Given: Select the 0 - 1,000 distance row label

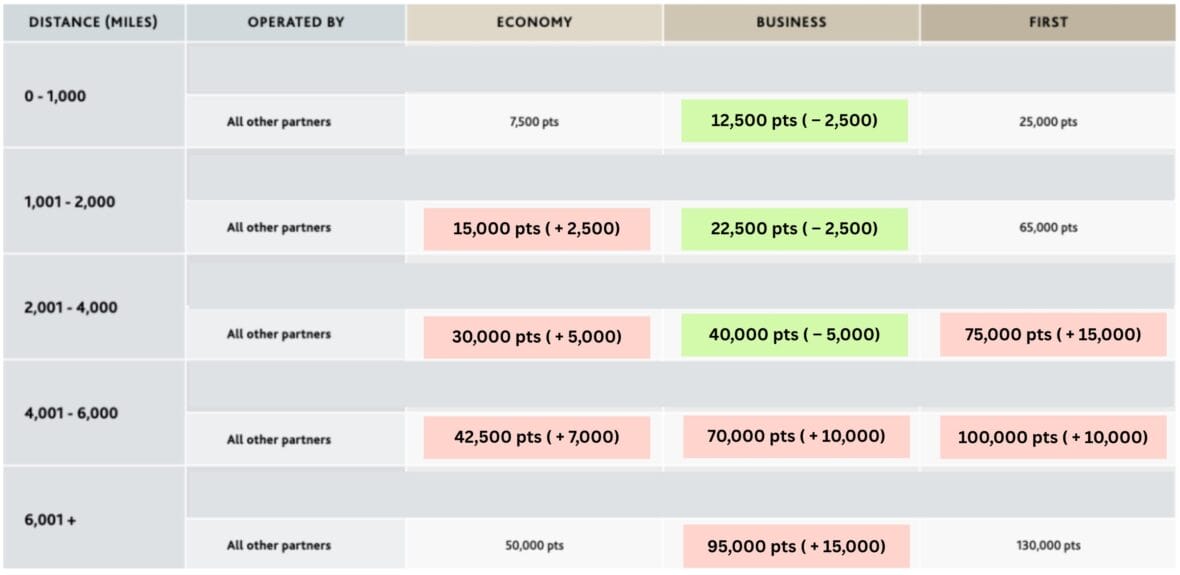Looking at the screenshot, I should 56,97.
